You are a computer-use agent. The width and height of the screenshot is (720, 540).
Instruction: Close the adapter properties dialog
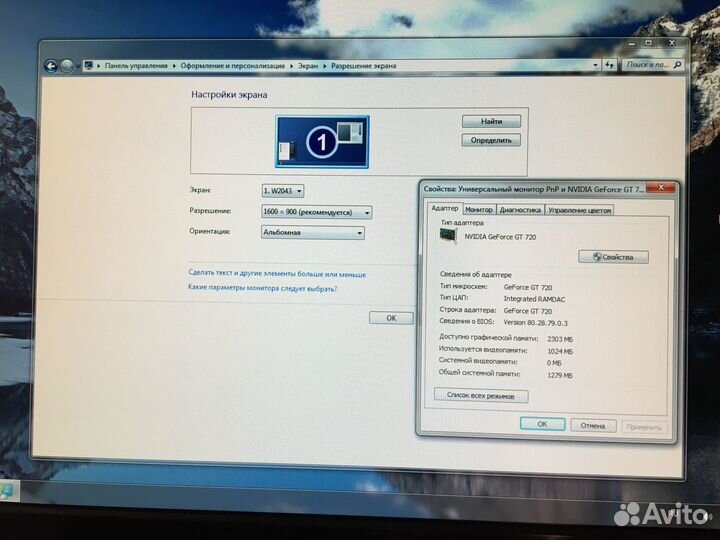coord(658,188)
